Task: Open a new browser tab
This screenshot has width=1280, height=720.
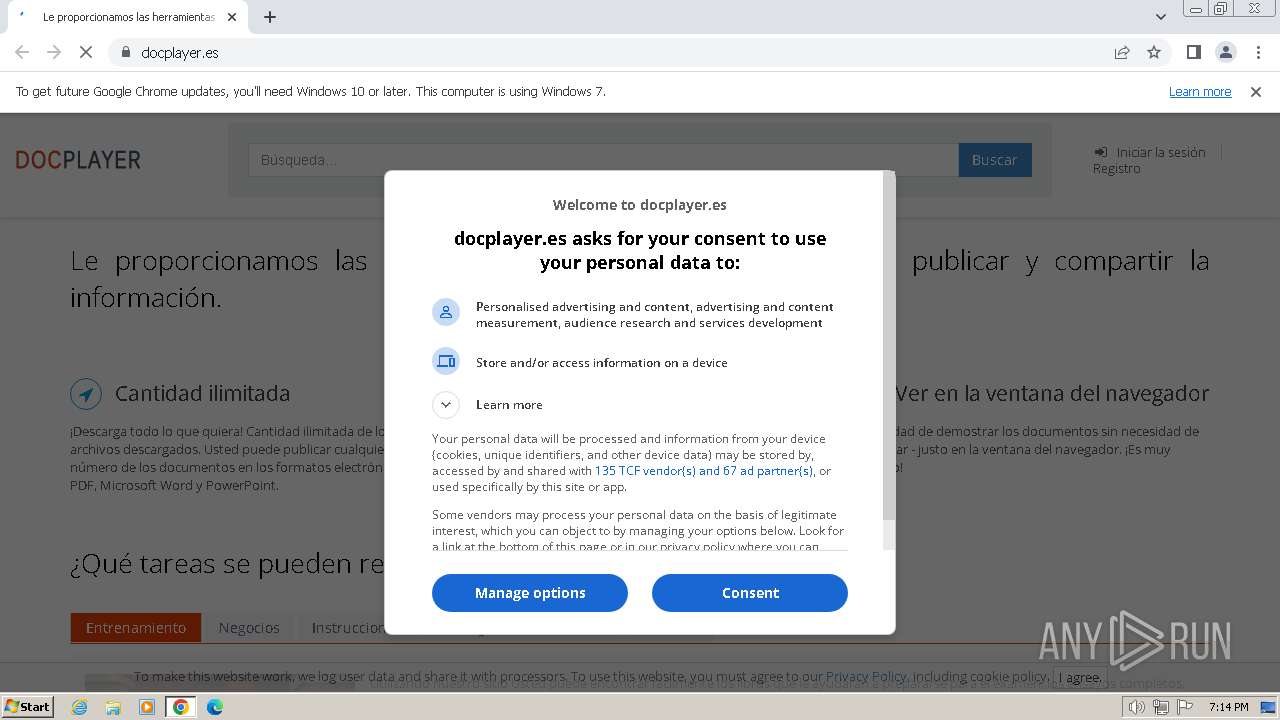Action: (x=270, y=17)
